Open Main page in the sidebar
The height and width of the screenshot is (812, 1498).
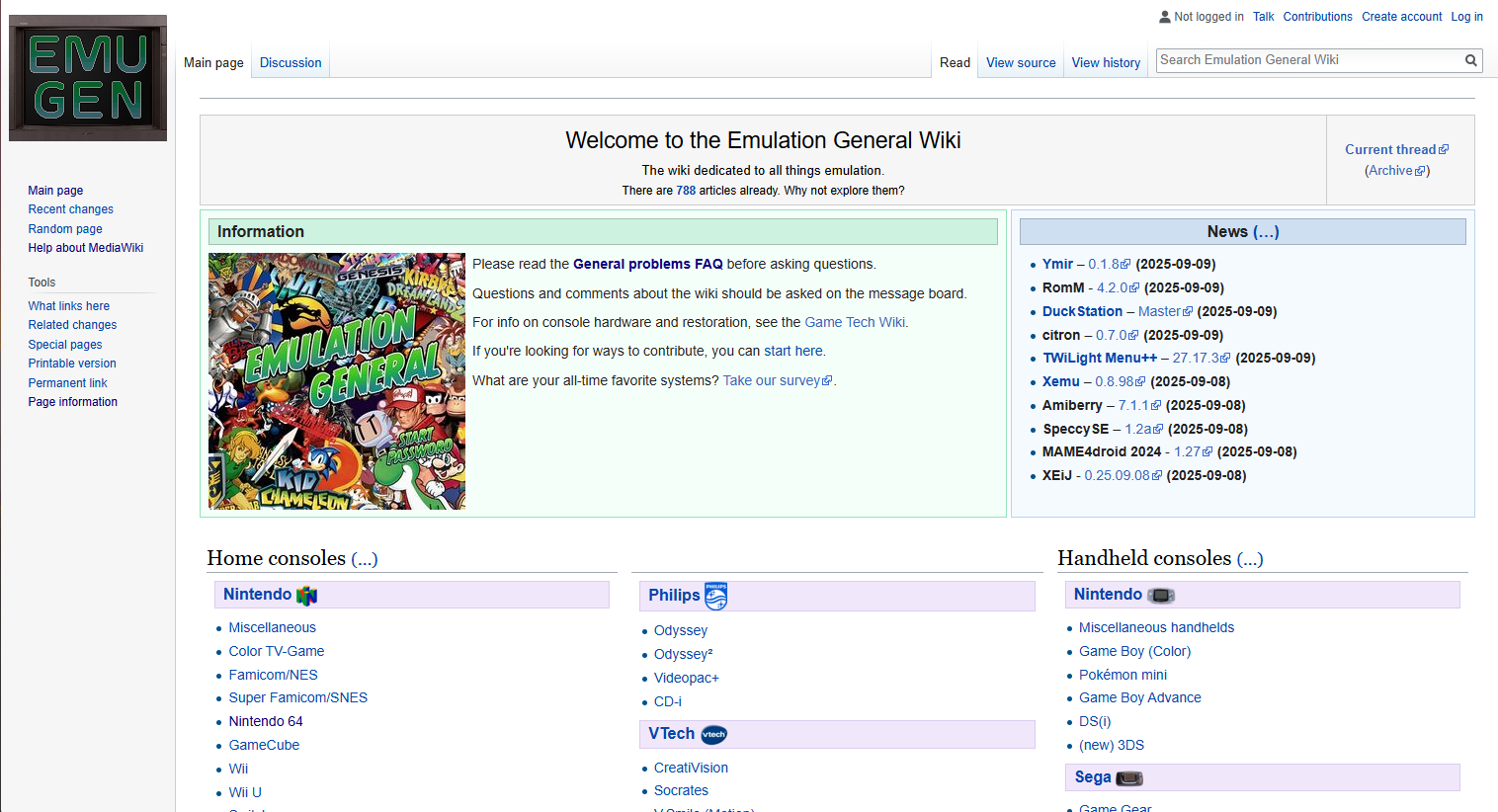point(55,191)
